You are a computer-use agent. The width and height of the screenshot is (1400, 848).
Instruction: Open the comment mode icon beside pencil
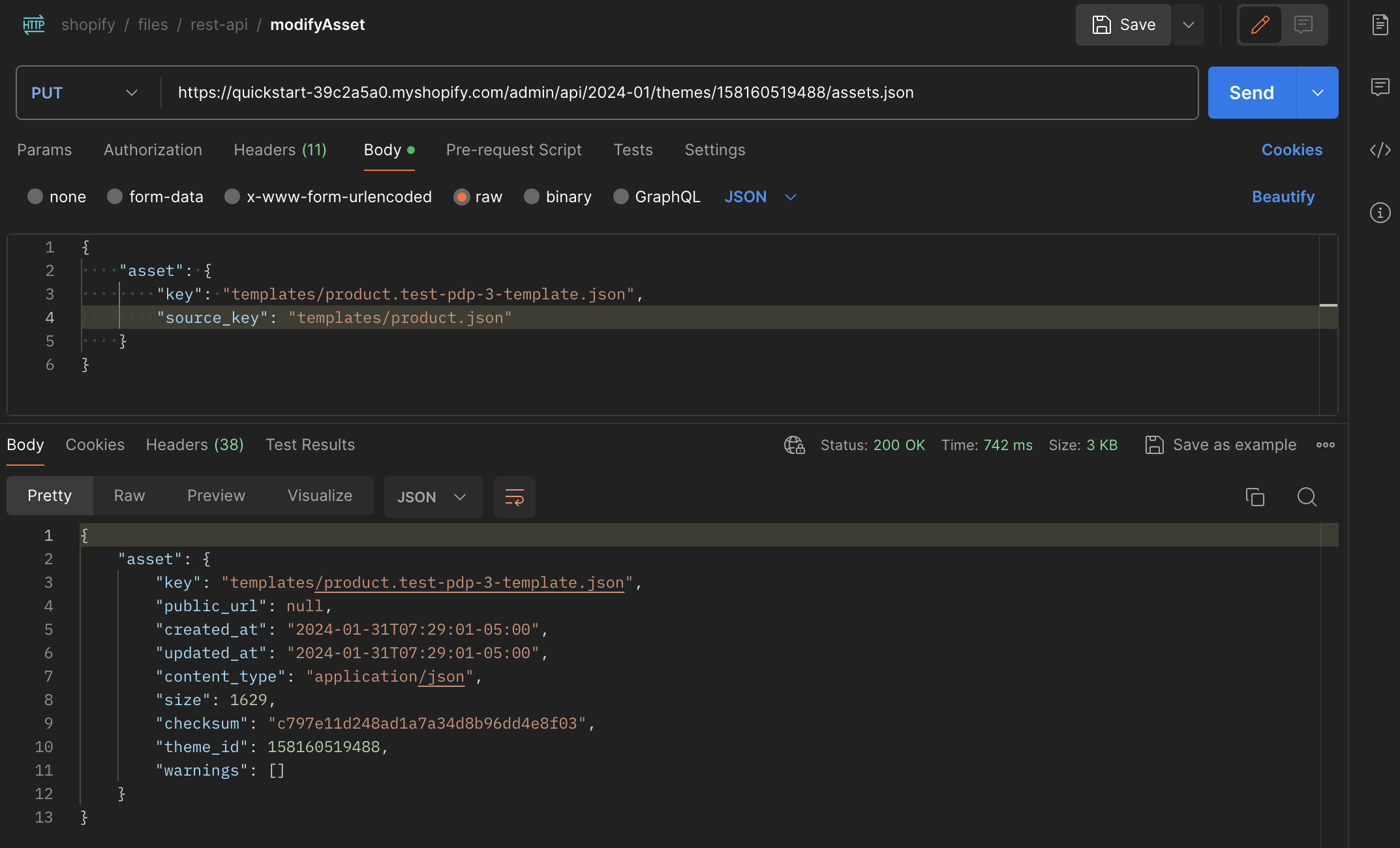click(x=1303, y=25)
